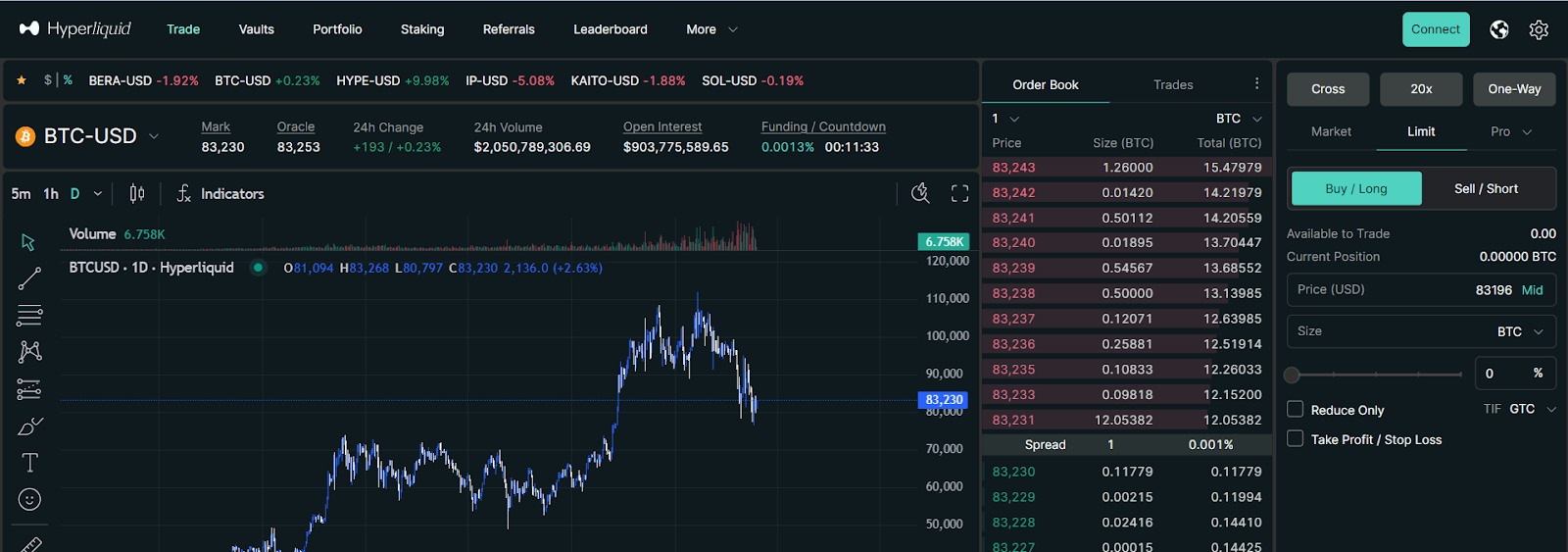This screenshot has height=552, width=1568.
Task: Open the emoji sticker tool
Action: 29,500
